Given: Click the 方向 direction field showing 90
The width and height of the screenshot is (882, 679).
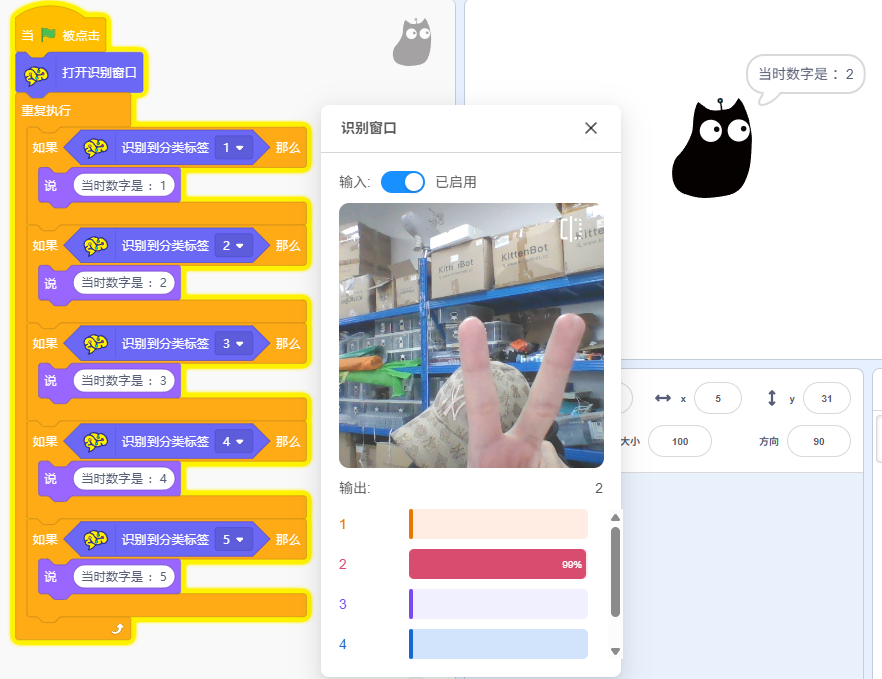Looking at the screenshot, I should coord(818,441).
